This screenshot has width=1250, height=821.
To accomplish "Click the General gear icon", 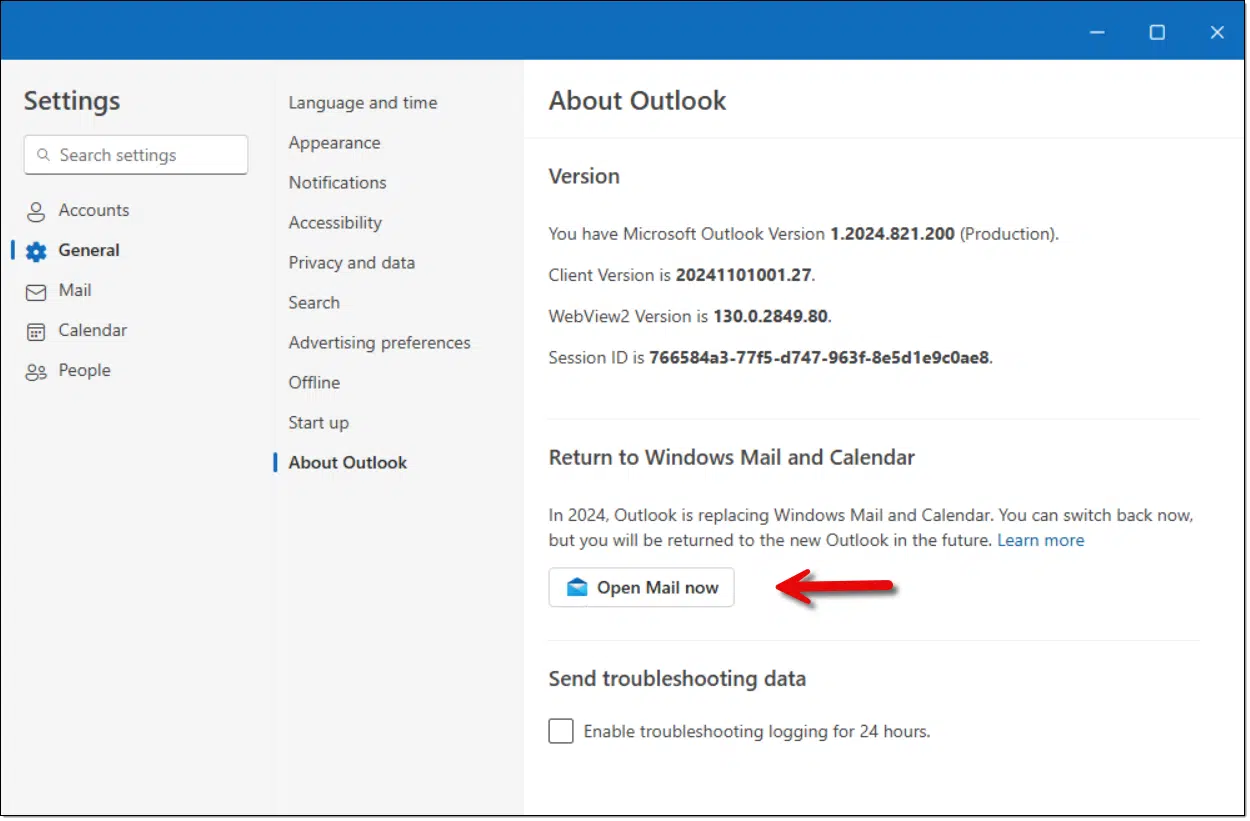I will tap(36, 251).
